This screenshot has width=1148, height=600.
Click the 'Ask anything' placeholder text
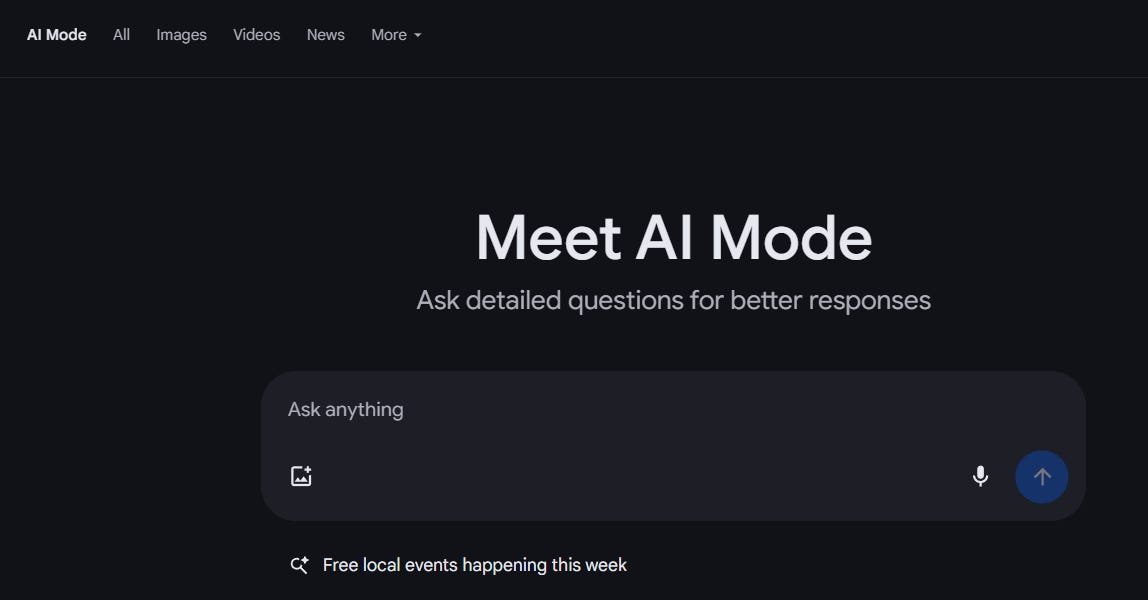pos(346,409)
